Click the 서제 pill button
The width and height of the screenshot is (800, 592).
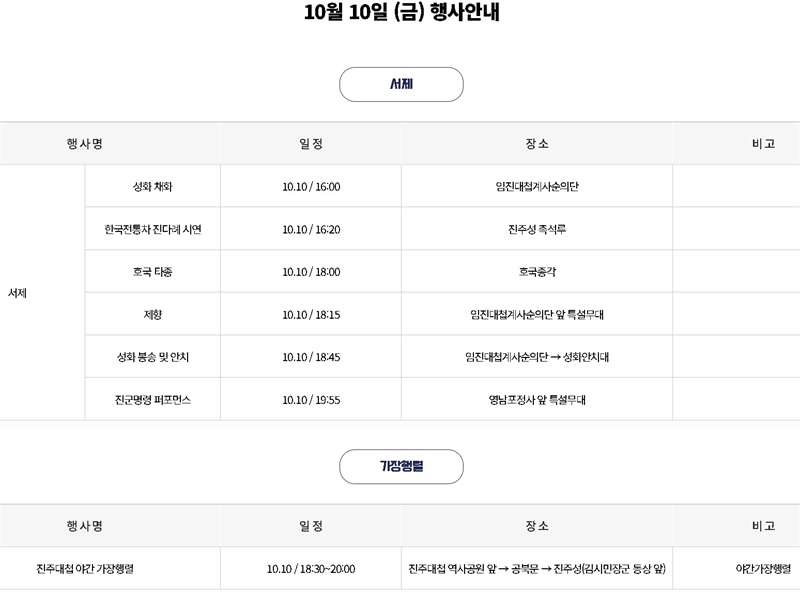coord(401,85)
